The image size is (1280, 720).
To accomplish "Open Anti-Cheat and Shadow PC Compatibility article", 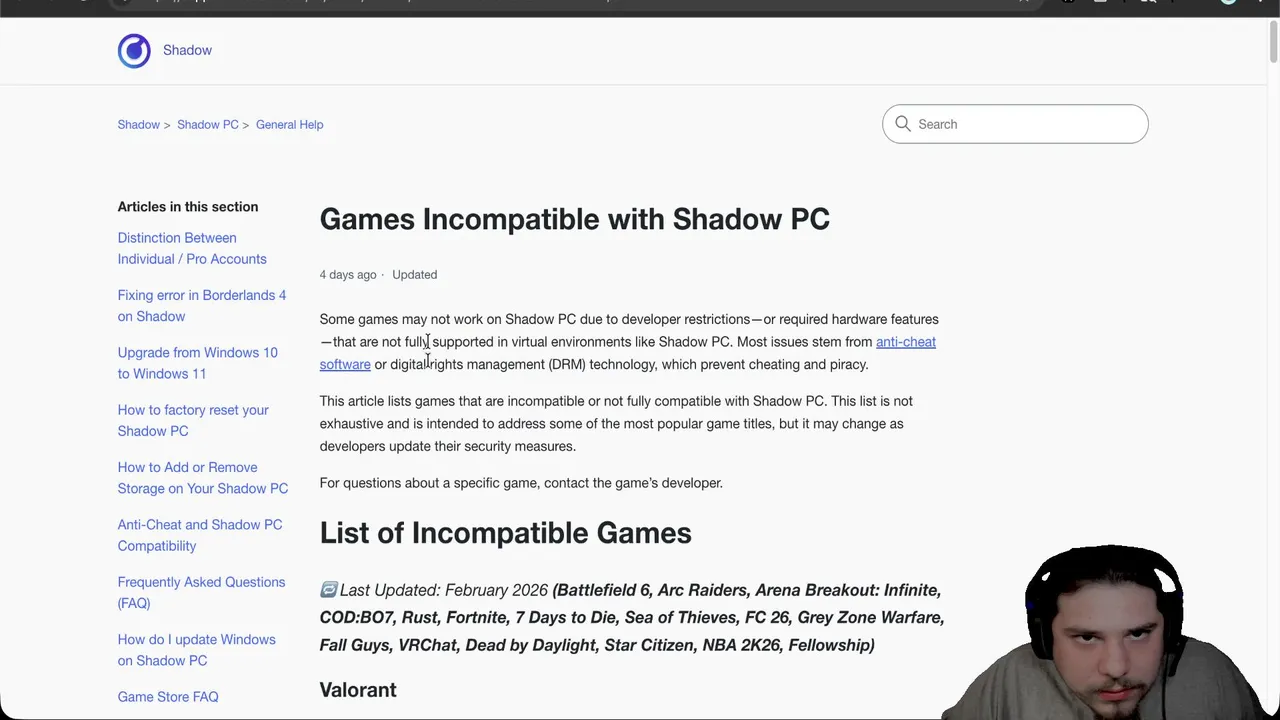I will (200, 535).
